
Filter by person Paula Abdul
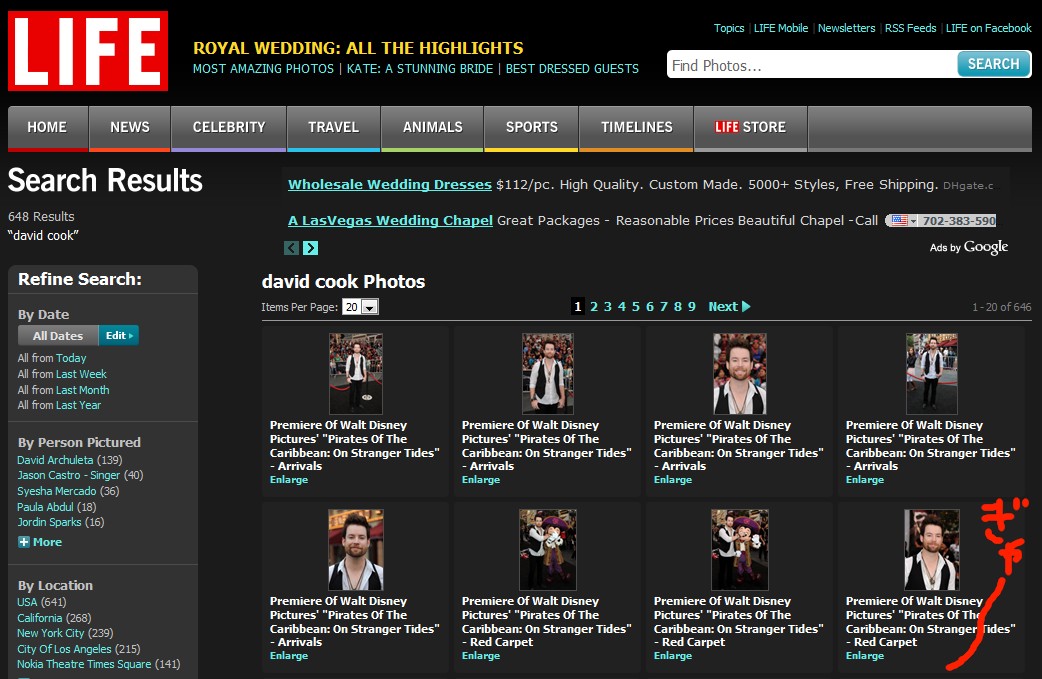46,507
